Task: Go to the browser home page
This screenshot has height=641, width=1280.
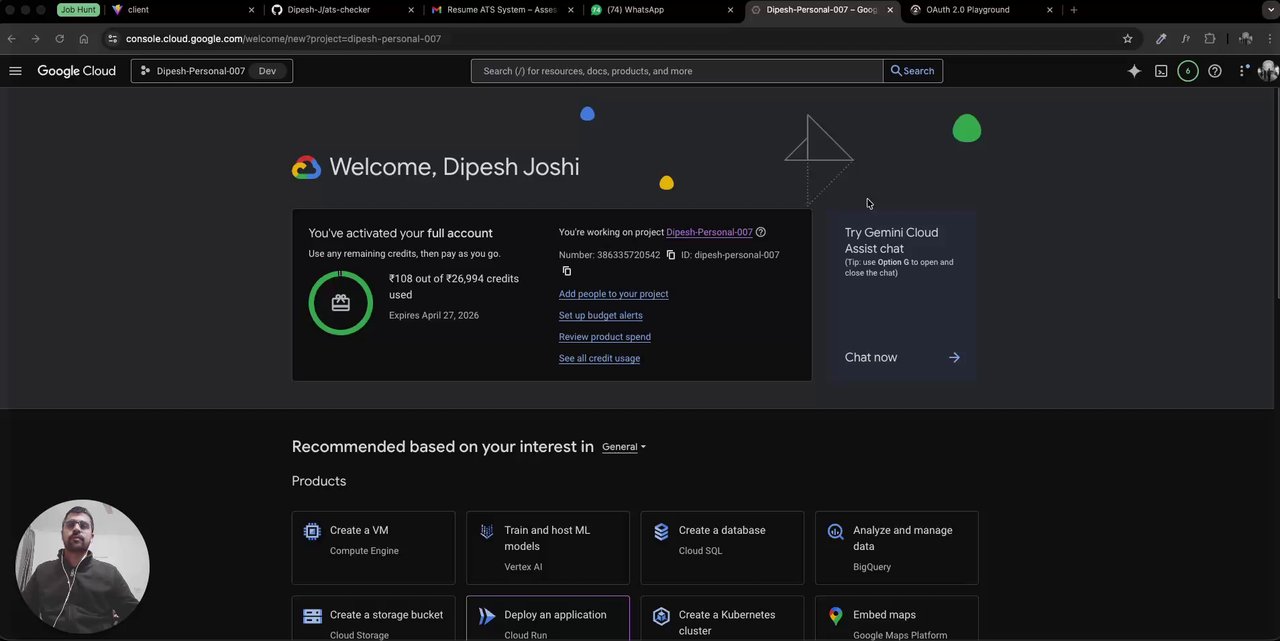Action: [83, 39]
